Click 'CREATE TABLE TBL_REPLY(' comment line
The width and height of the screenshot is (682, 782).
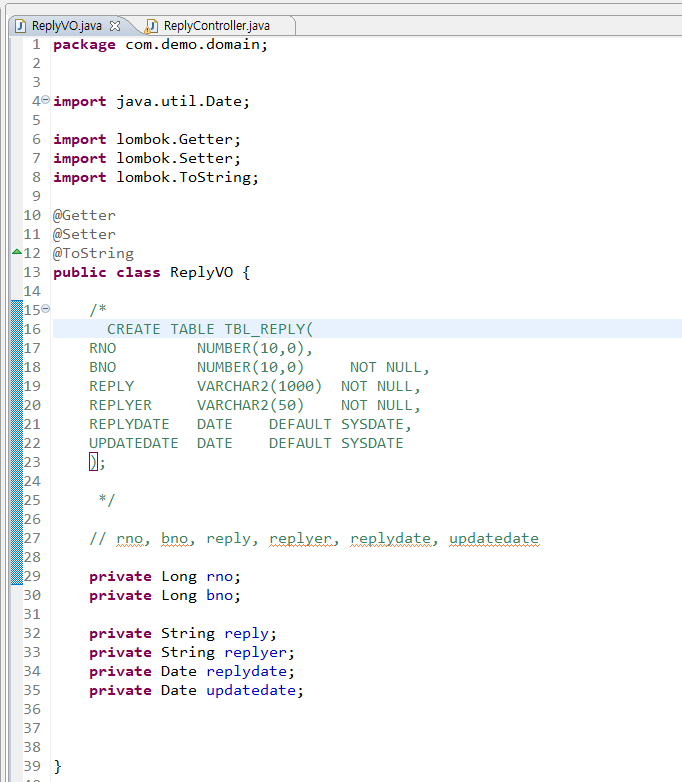(x=210, y=330)
